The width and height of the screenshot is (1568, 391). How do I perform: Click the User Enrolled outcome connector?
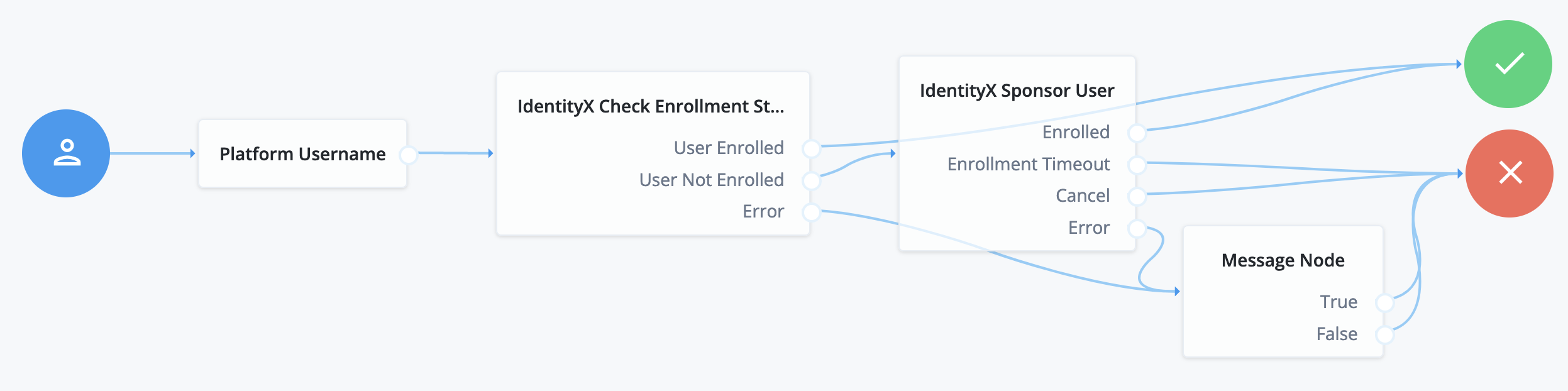[812, 149]
